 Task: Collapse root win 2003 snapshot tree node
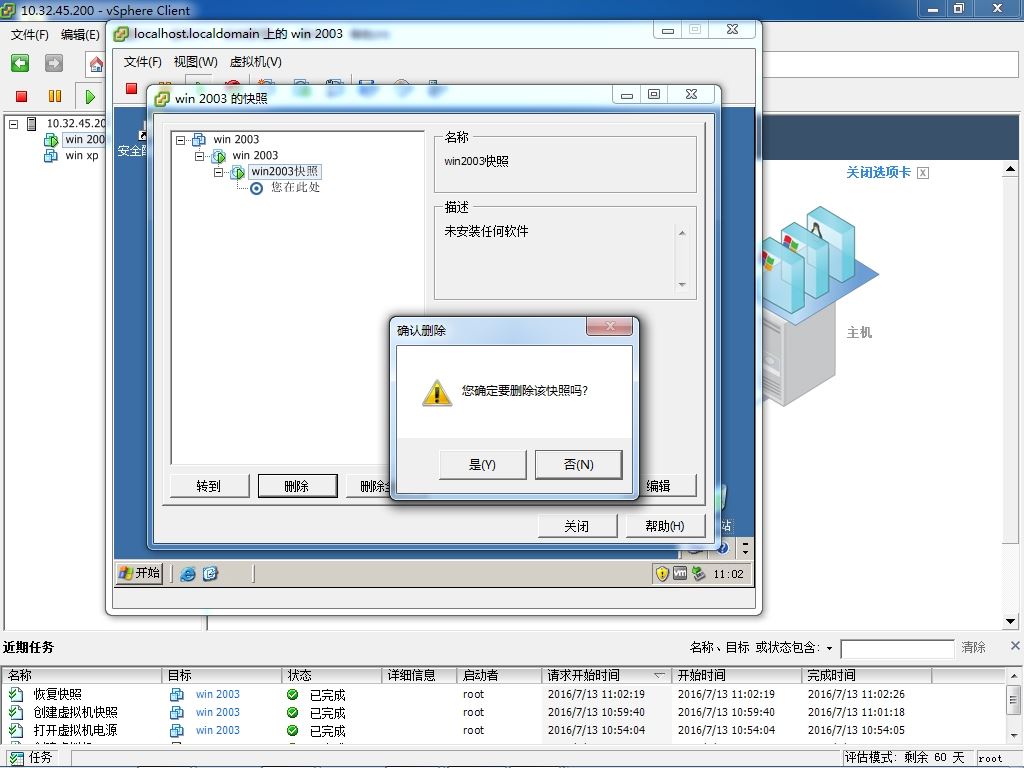pos(181,140)
